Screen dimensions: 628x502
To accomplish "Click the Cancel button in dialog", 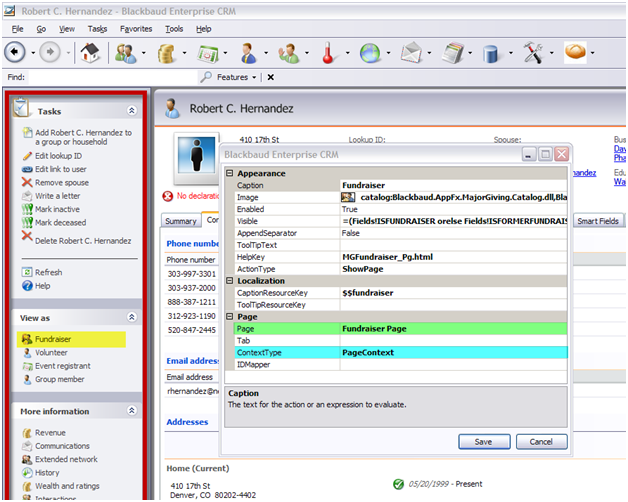I will [541, 442].
